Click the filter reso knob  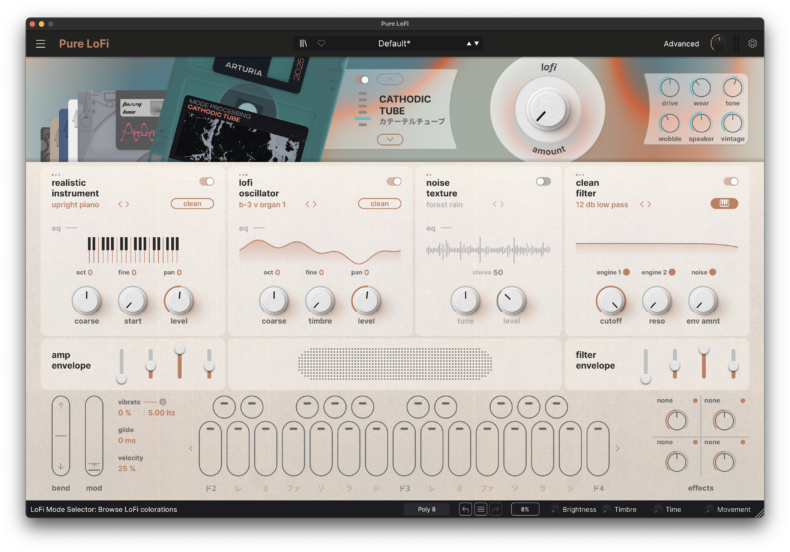(656, 301)
